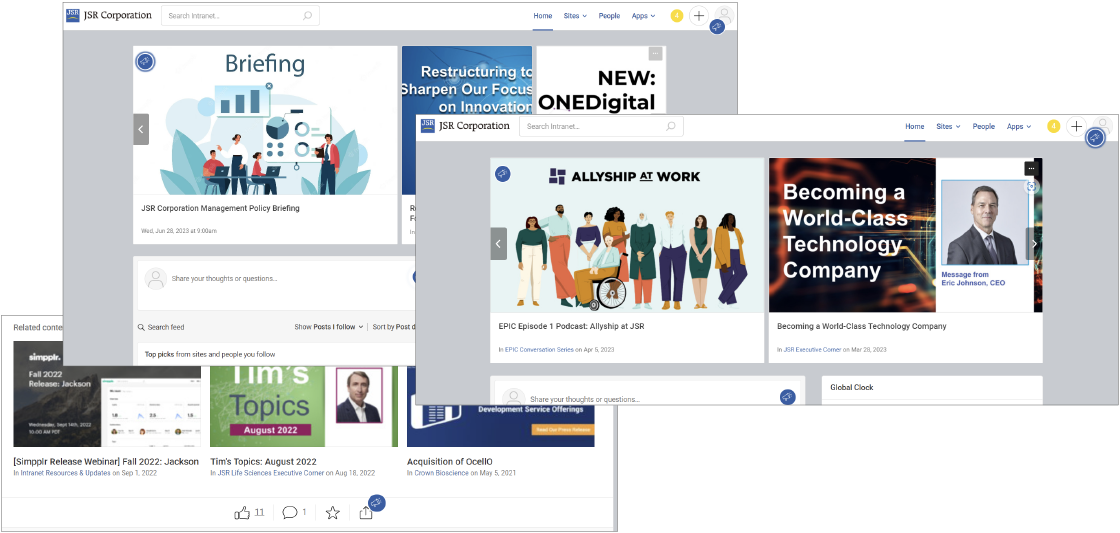Image resolution: width=1120 pixels, height=533 pixels.
Task: Open Fall 2022 Release: Jackson thumbnail
Action: point(106,394)
